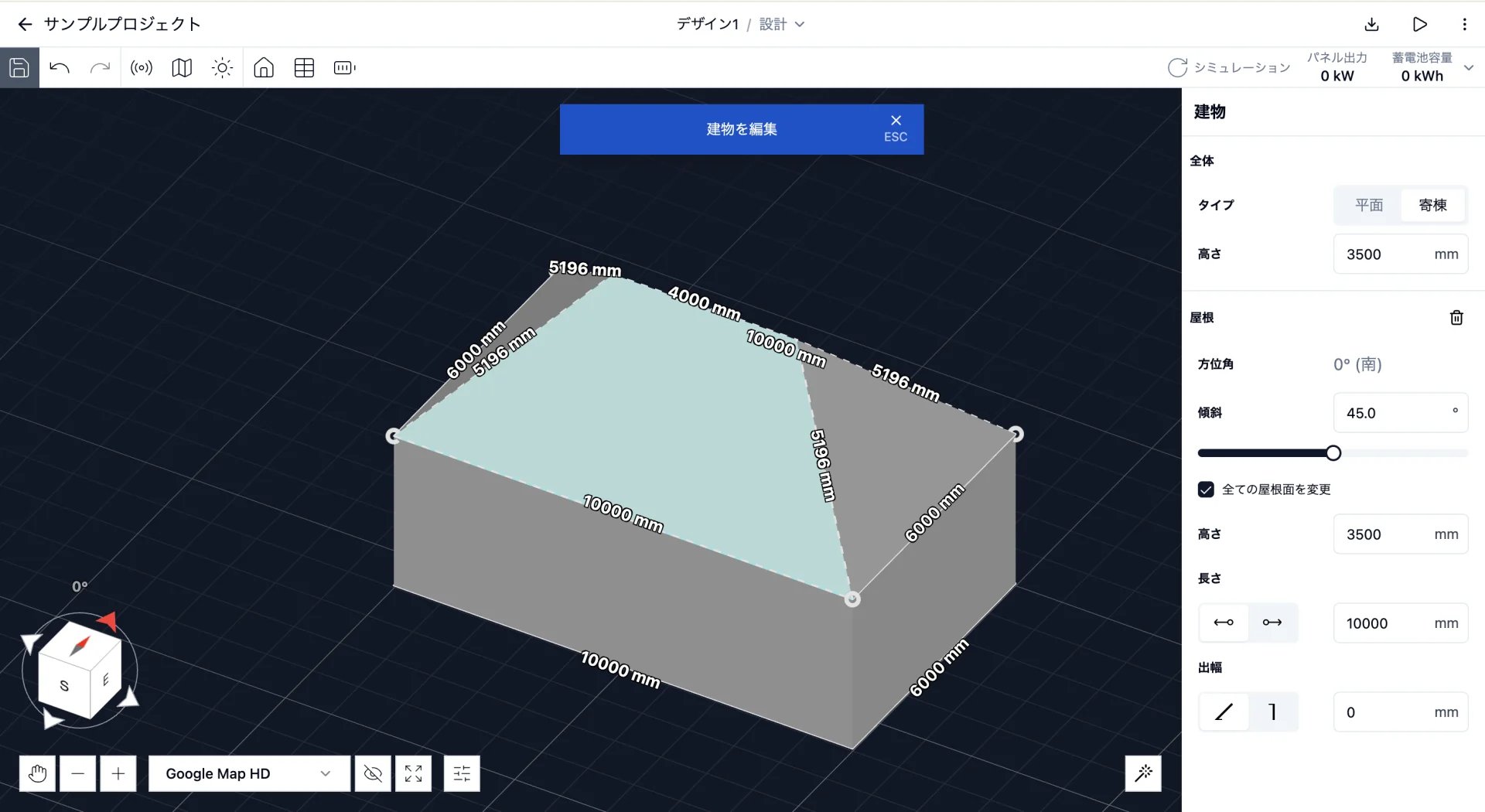Image resolution: width=1485 pixels, height=812 pixels.
Task: Fit view with the fullscreen frame icon
Action: tap(413, 773)
